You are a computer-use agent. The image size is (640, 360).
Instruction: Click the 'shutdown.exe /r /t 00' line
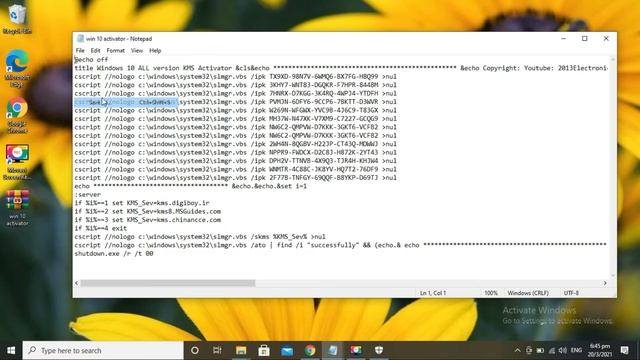pyautogui.click(x=114, y=253)
